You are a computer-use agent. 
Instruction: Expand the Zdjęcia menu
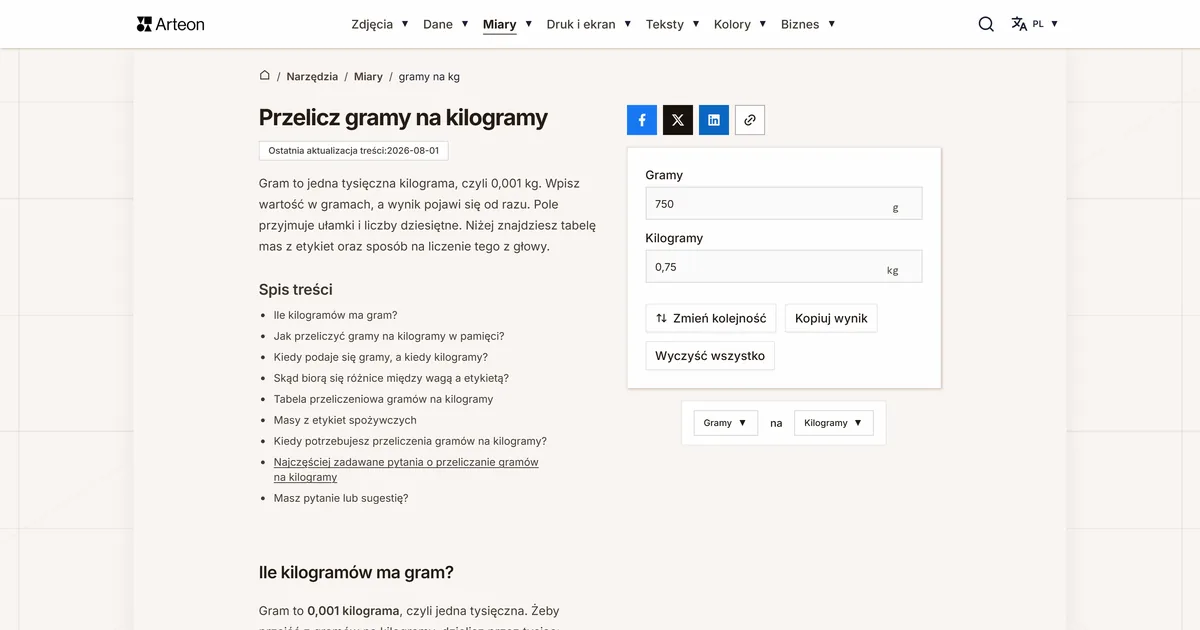point(380,24)
